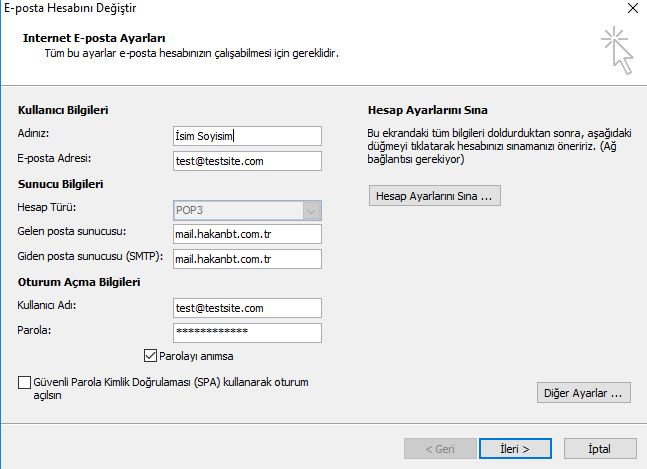
Task: Toggle the Parolayı anımsa checkbox
Action: [152, 355]
